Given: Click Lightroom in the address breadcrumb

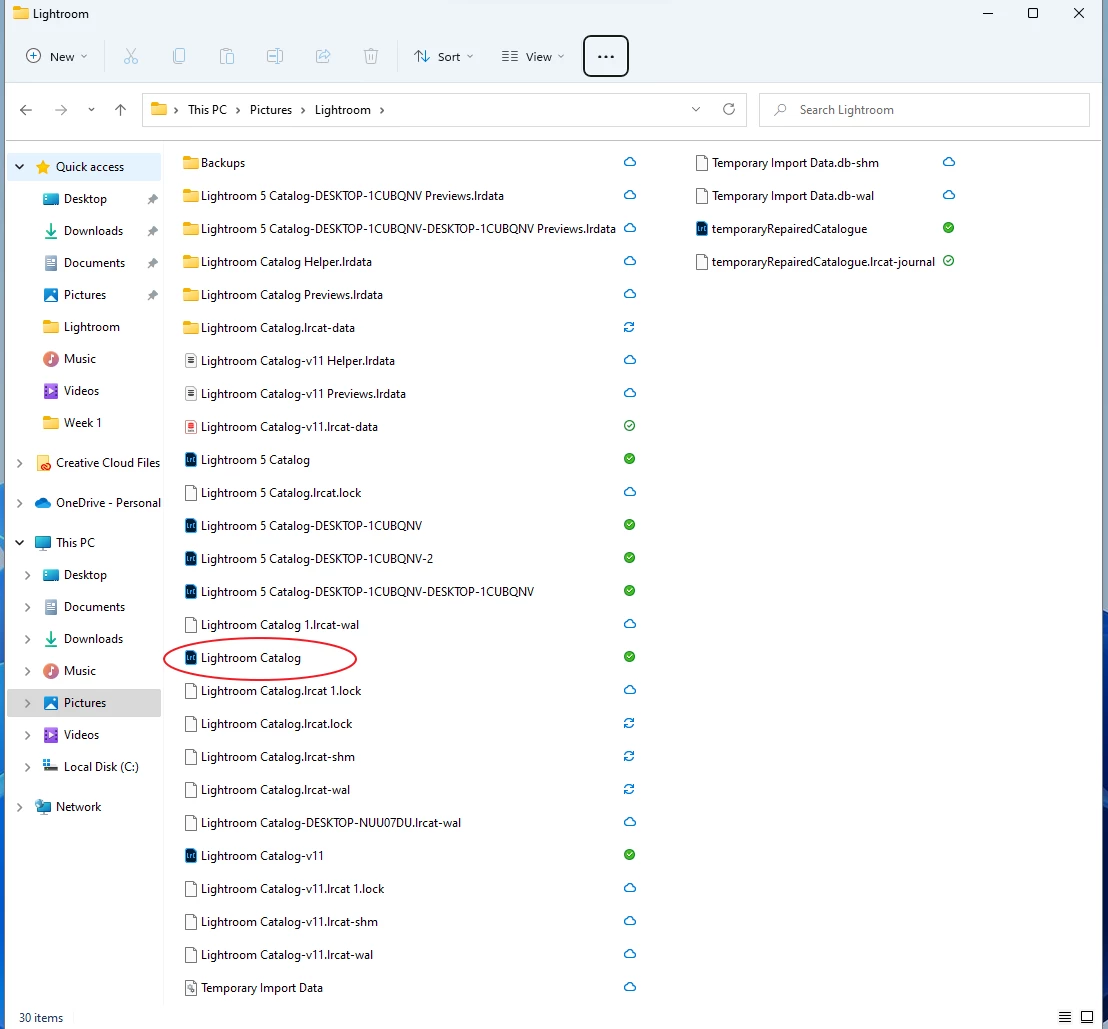Looking at the screenshot, I should coord(343,110).
